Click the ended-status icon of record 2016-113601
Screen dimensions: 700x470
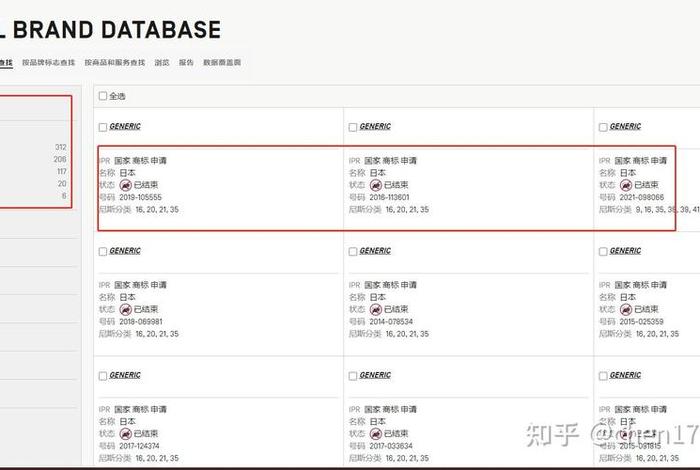click(376, 185)
